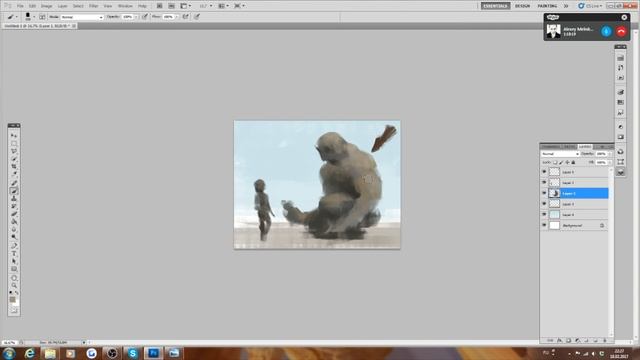Viewport: 640px width, 360px height.
Task: Select the Move tool
Action: tap(14, 136)
